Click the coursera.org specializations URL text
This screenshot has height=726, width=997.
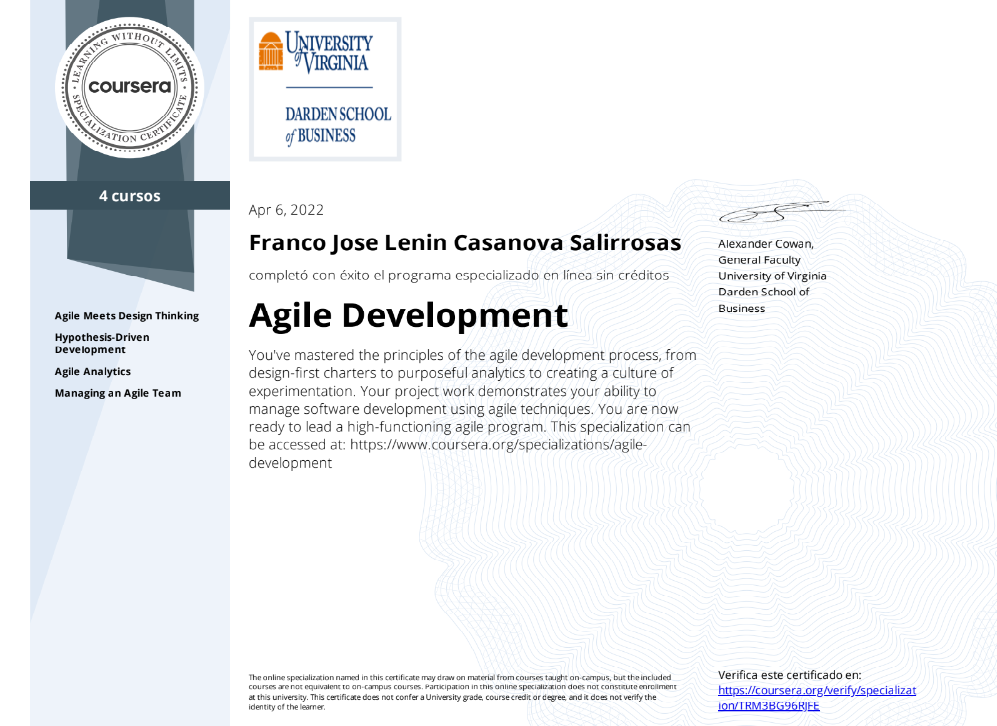pos(470,445)
